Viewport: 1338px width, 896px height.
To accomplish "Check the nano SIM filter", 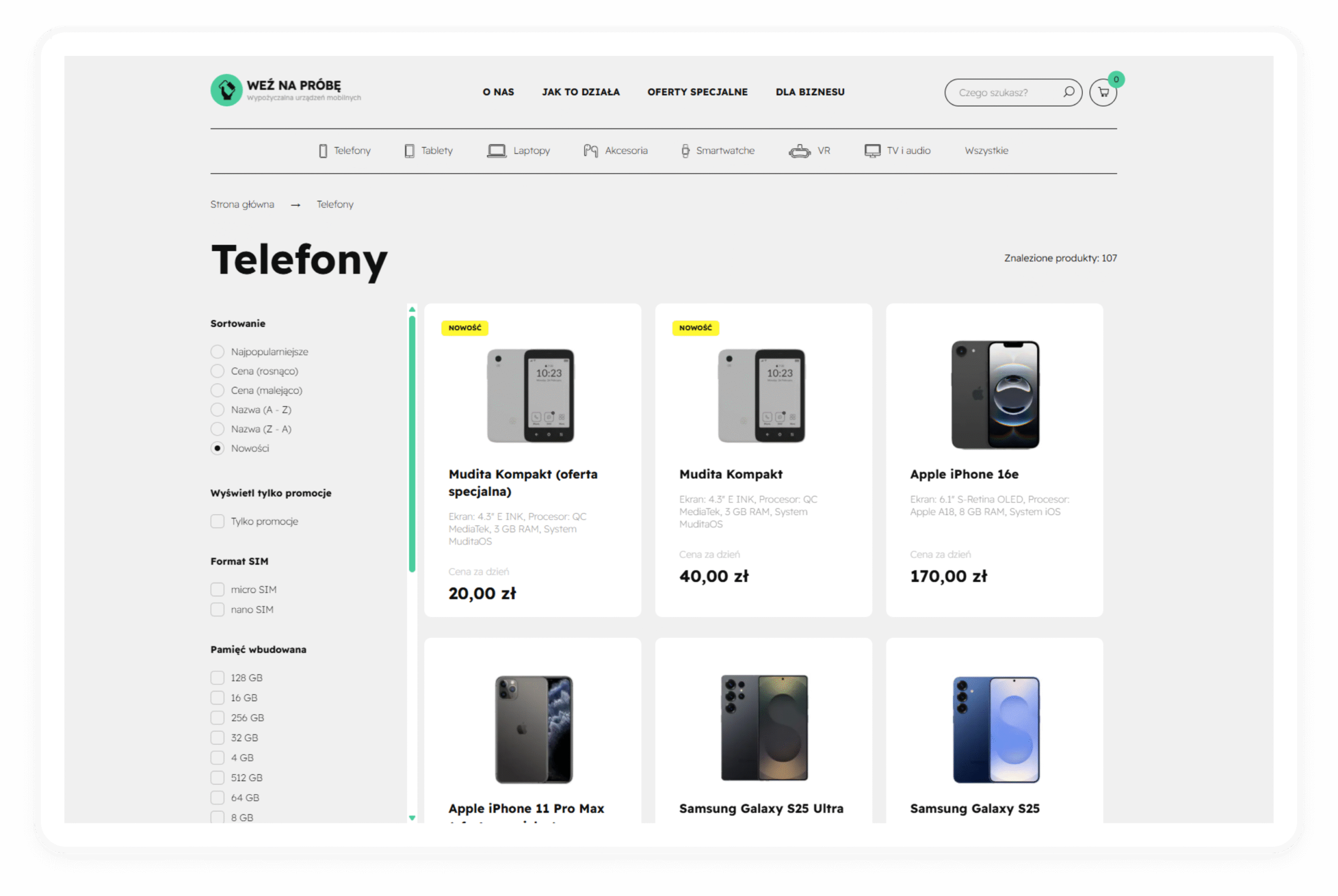I will [217, 609].
